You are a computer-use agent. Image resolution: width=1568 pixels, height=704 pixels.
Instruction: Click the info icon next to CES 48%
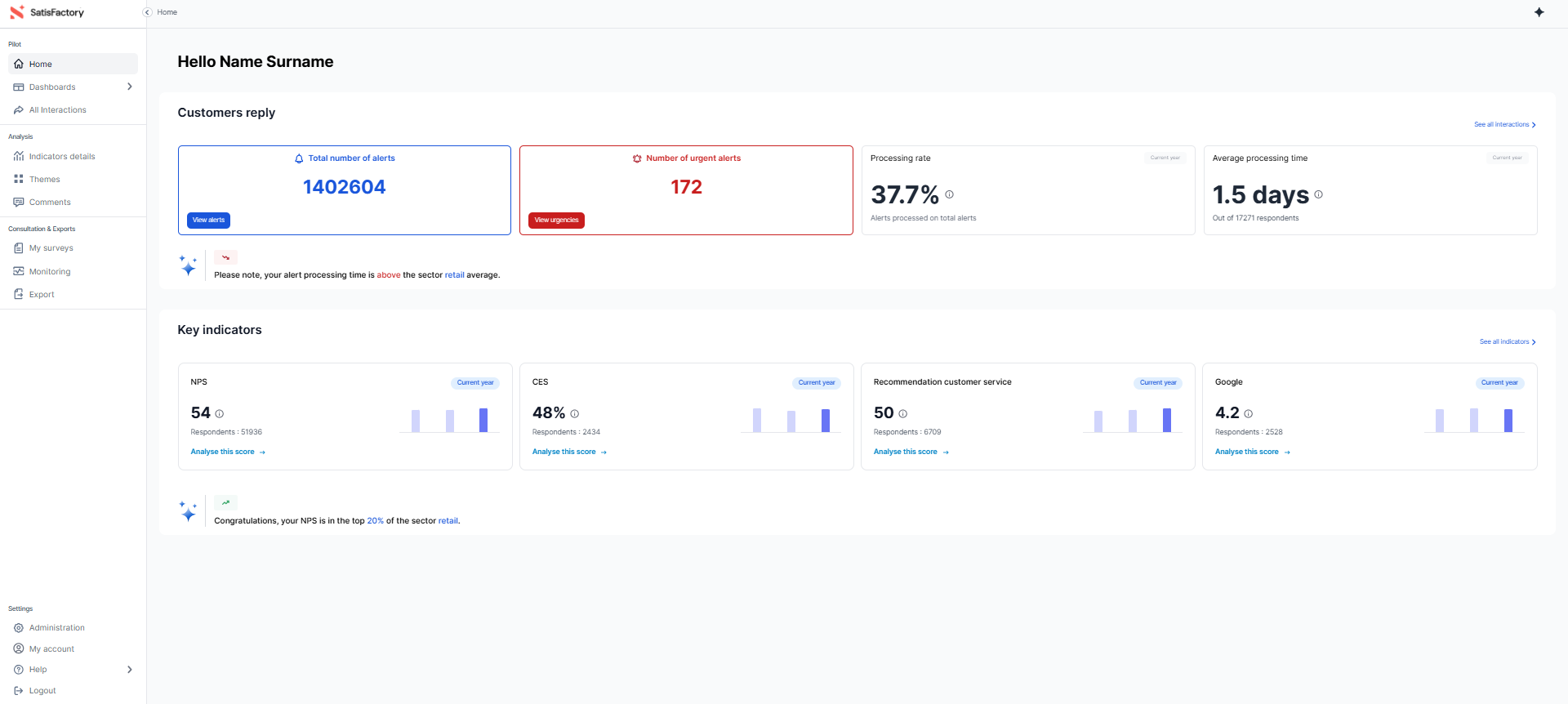pyautogui.click(x=574, y=414)
